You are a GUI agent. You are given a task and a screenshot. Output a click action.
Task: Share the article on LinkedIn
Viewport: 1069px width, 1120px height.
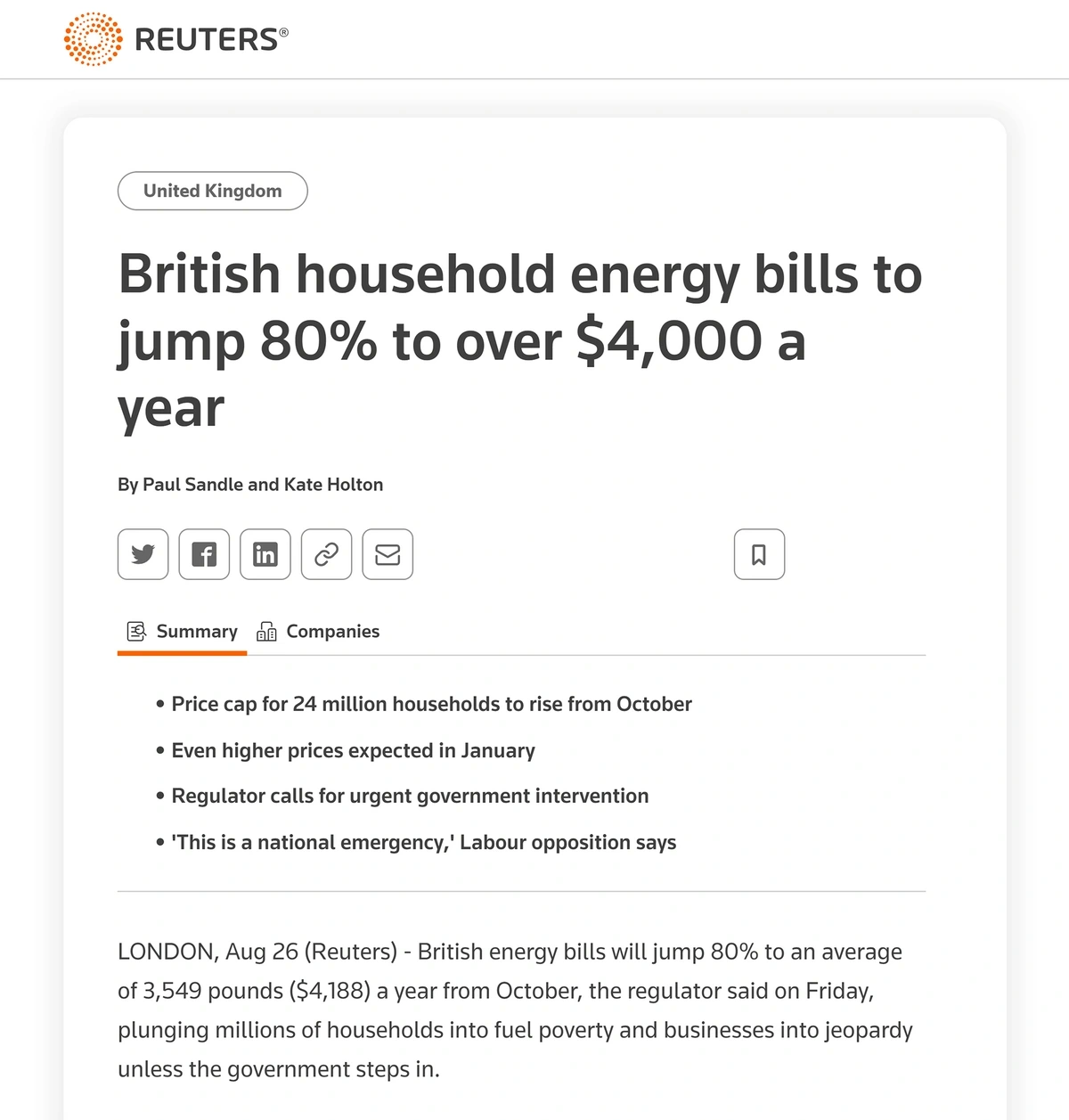(265, 554)
